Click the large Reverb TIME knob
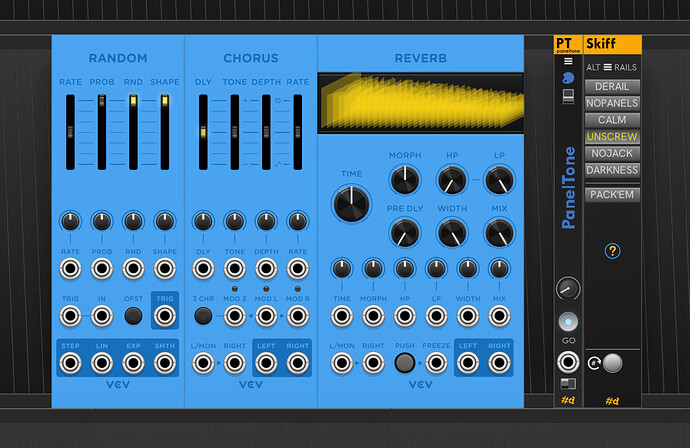This screenshot has height=448, width=690. coord(351,204)
